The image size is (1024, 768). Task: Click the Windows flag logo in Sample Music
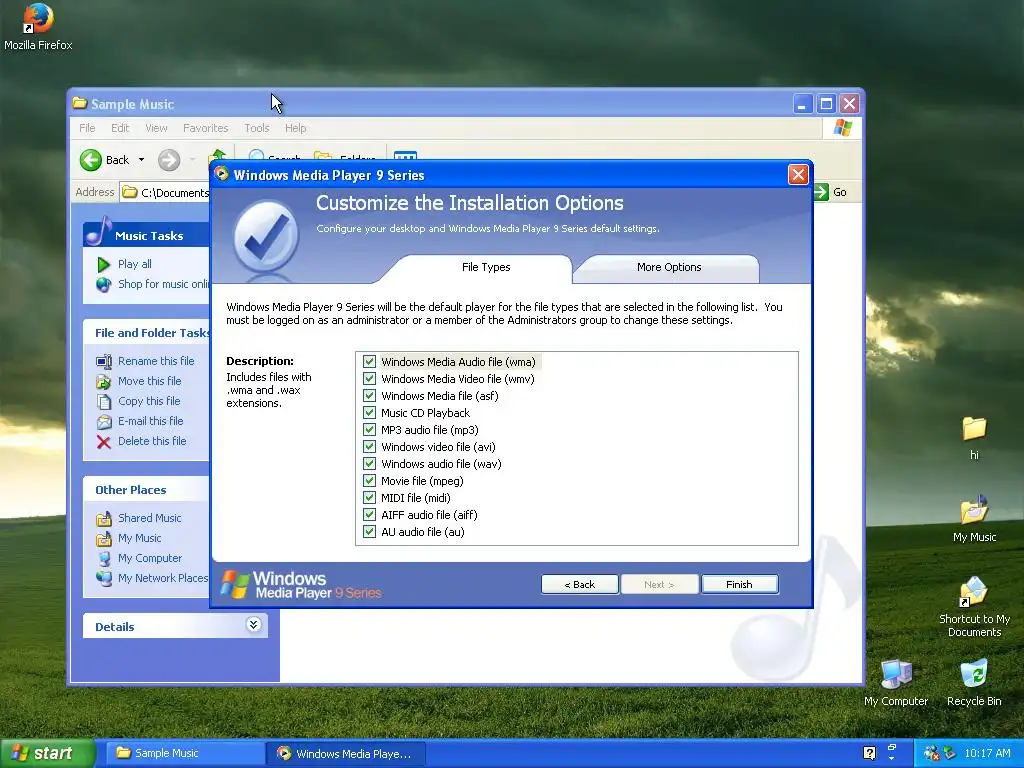[842, 128]
